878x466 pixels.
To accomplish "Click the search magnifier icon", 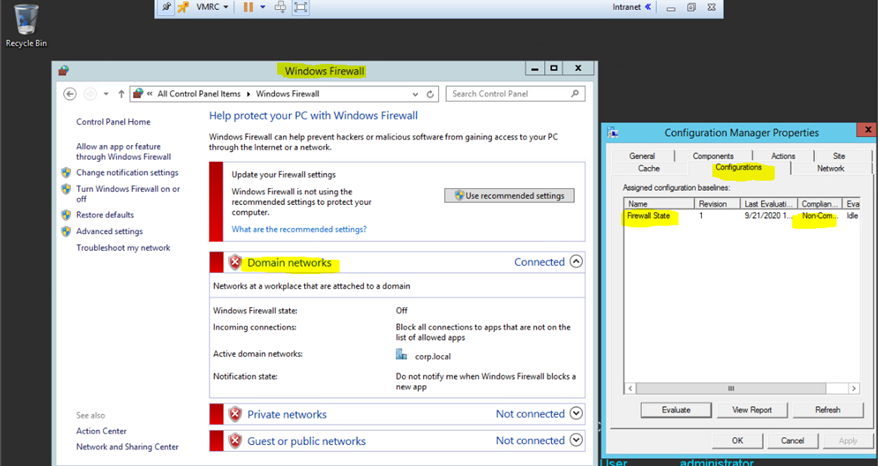I will point(575,94).
